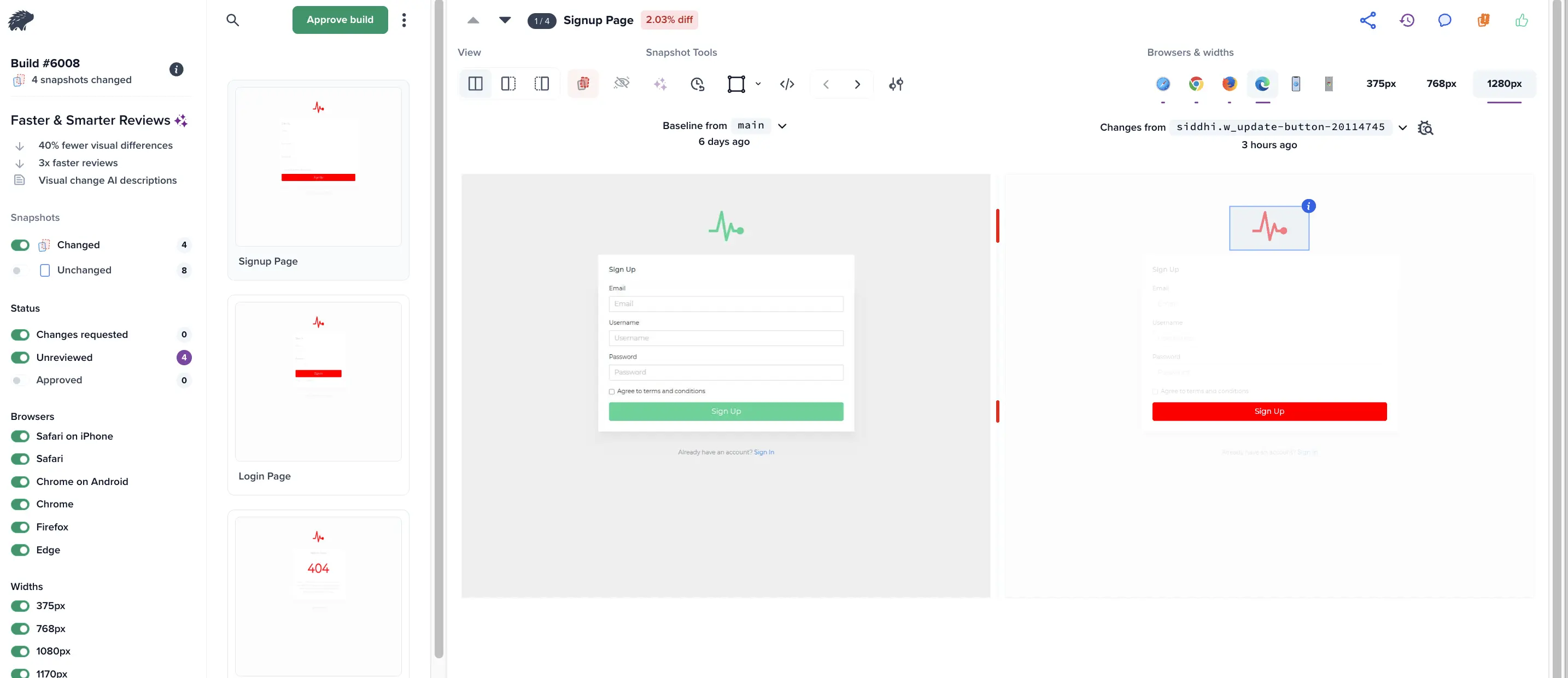1568x678 pixels.
Task: Open the Login Page snapshot thumbnail
Action: (318, 381)
